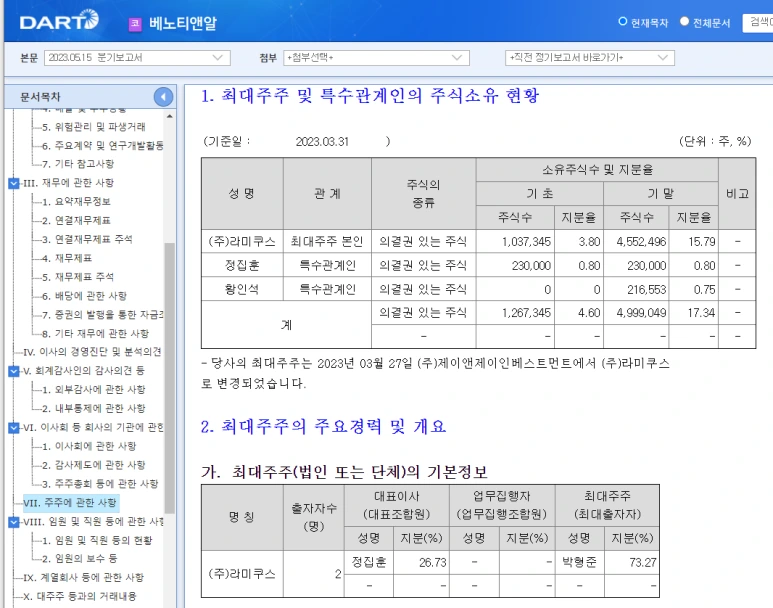This screenshot has height=608, width=773.
Task: Open 1. 요약재무정보 in tree
Action: coord(76,202)
